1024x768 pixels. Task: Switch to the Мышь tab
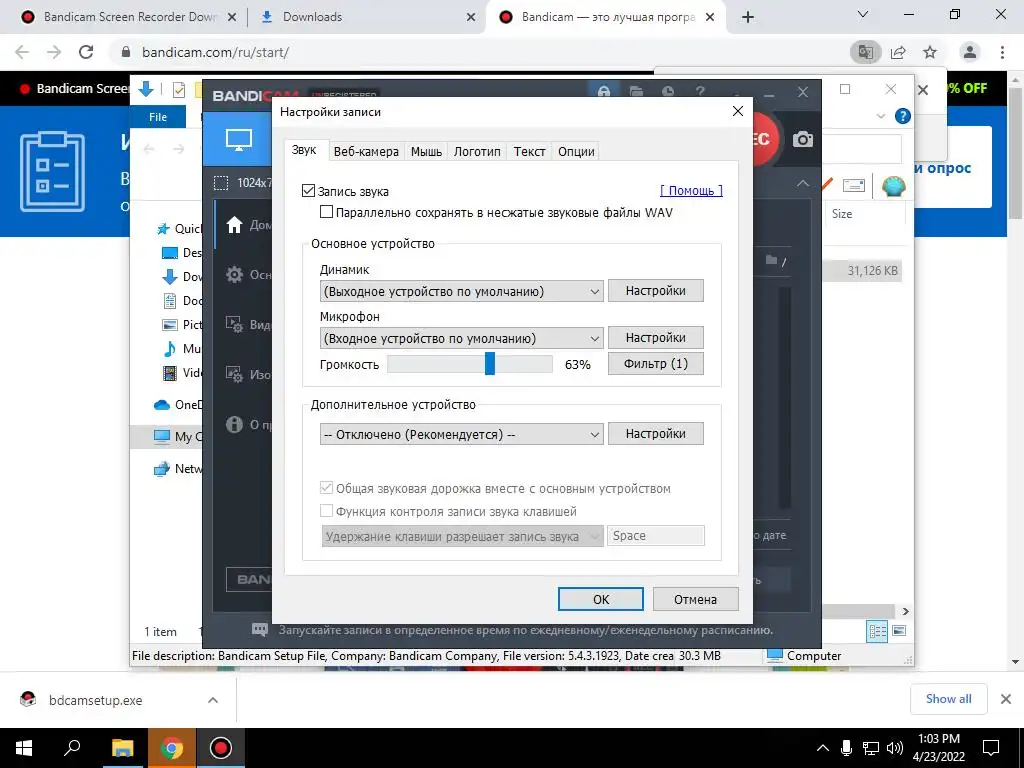(426, 152)
